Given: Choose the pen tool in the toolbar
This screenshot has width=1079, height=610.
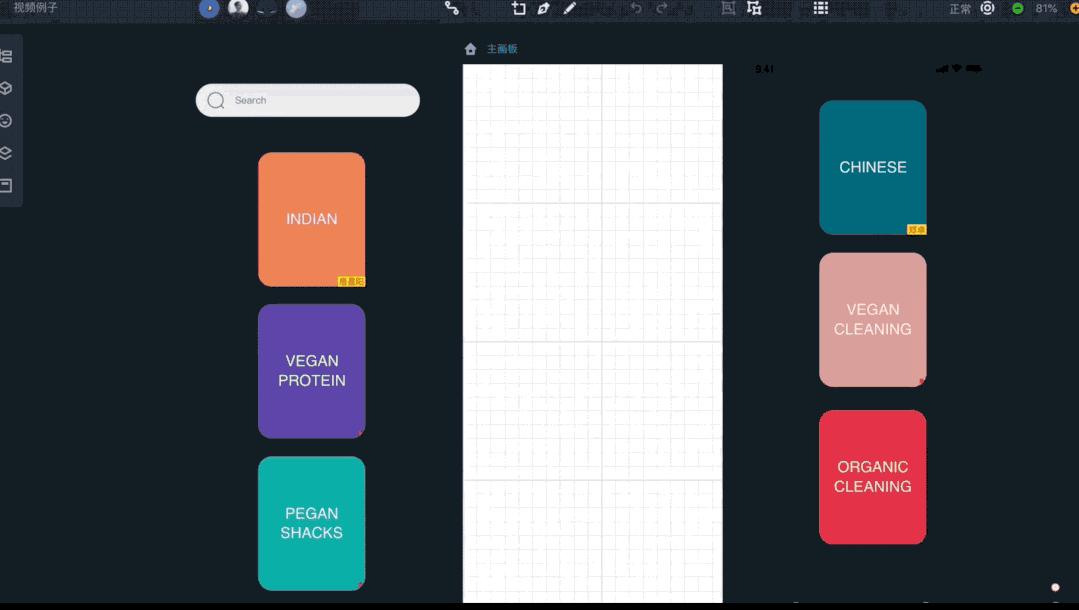Looking at the screenshot, I should point(544,8).
